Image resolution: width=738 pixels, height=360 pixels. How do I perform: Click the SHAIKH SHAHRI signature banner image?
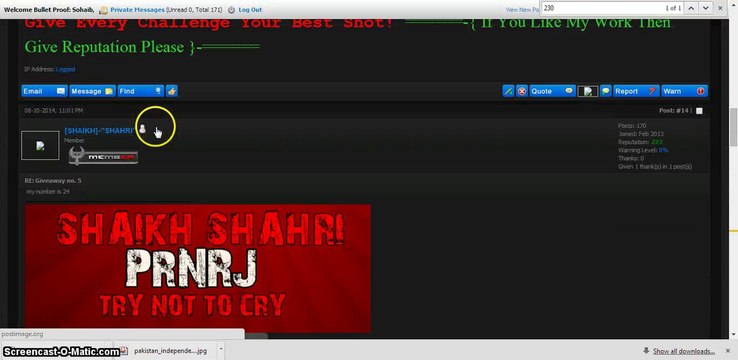(198, 268)
